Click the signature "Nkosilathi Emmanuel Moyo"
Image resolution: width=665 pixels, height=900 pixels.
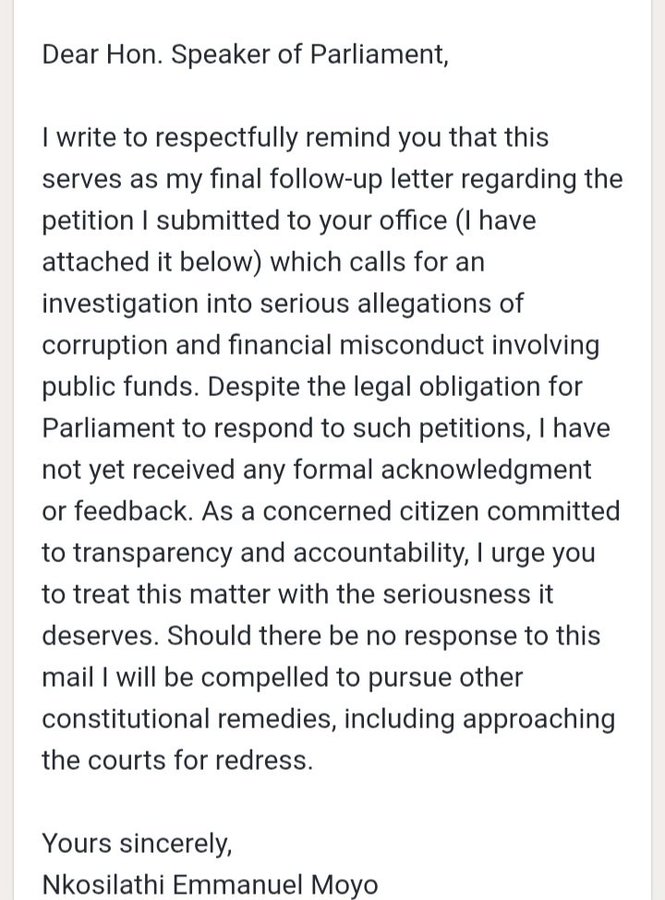coord(210,885)
